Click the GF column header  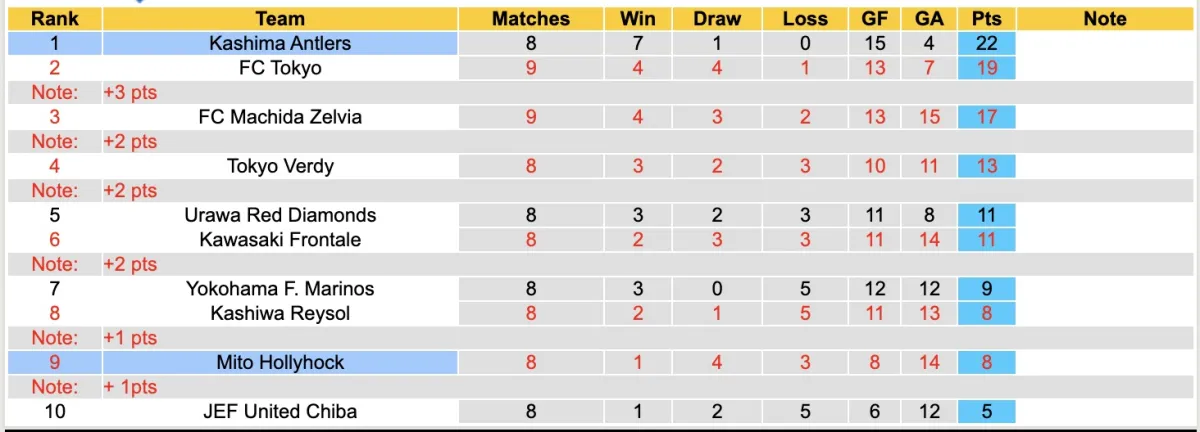(875, 19)
